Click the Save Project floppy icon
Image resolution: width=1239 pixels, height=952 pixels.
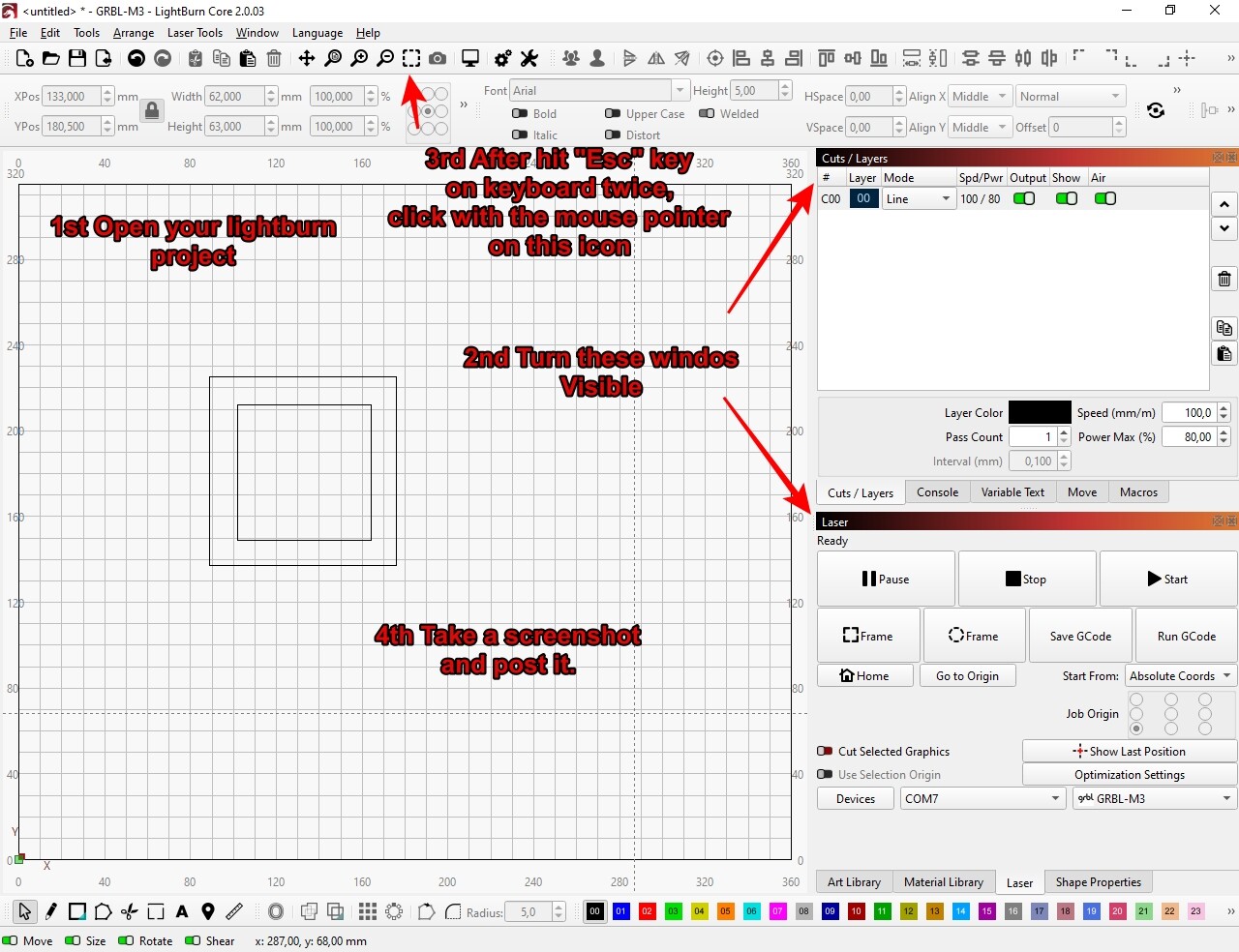[x=77, y=58]
